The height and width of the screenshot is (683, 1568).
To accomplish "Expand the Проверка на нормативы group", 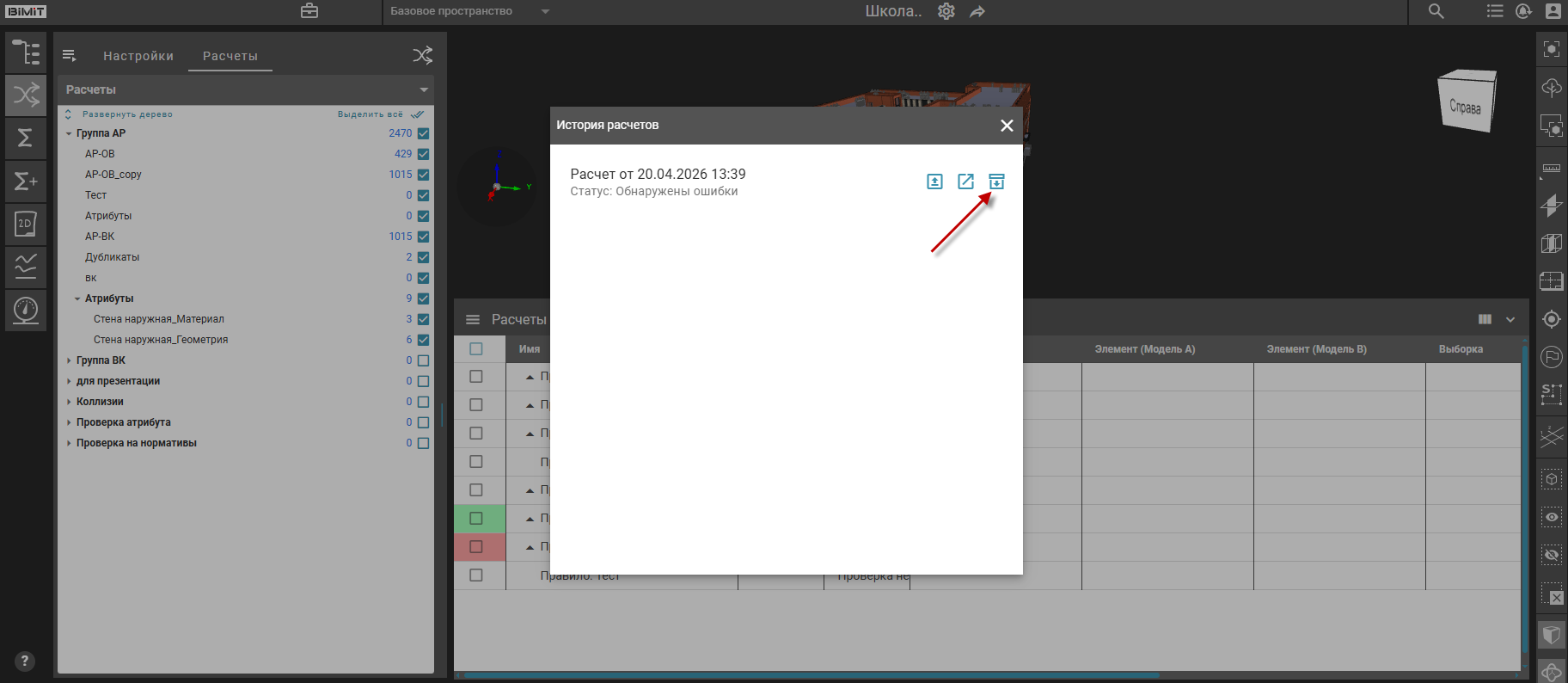I will (x=69, y=443).
